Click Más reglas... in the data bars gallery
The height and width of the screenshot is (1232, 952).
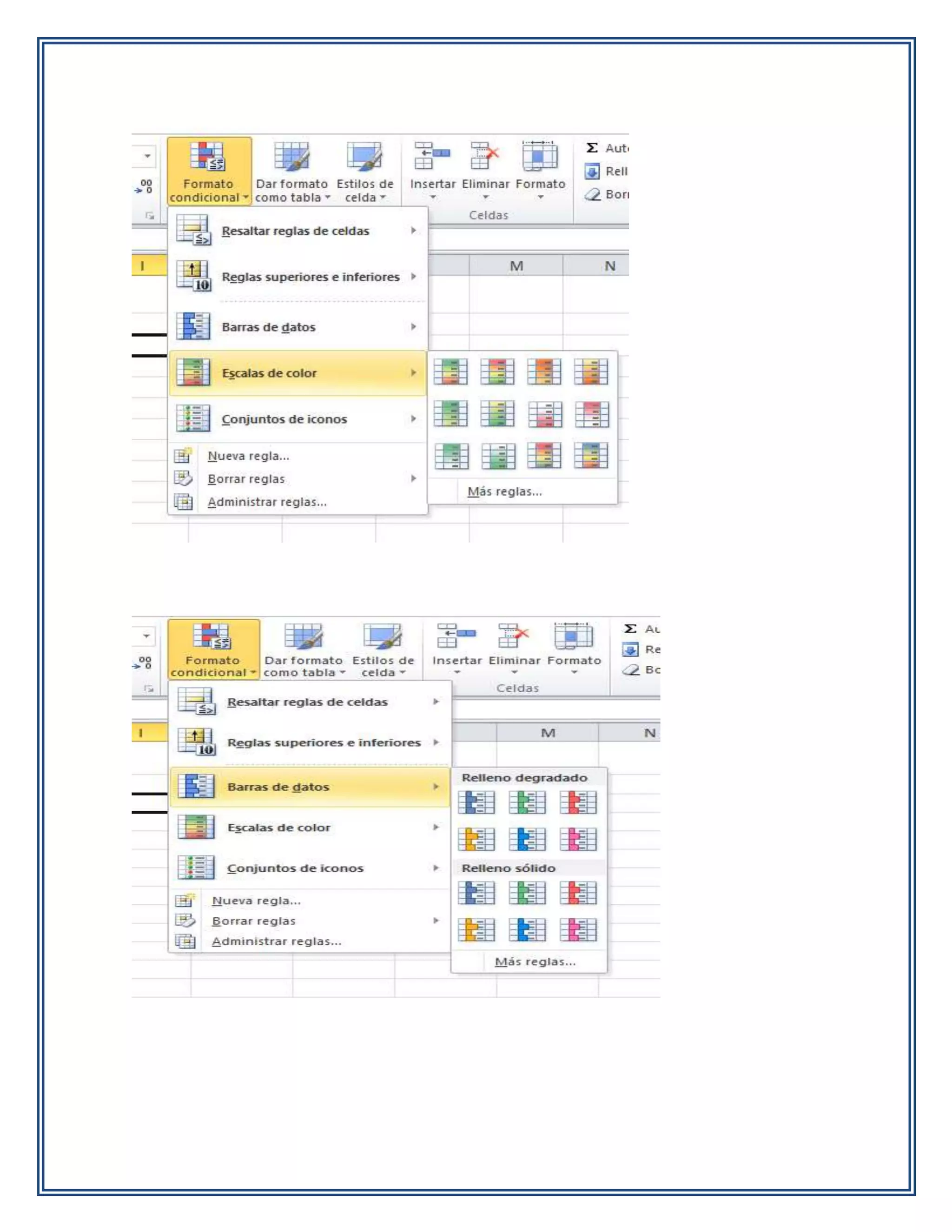(535, 962)
